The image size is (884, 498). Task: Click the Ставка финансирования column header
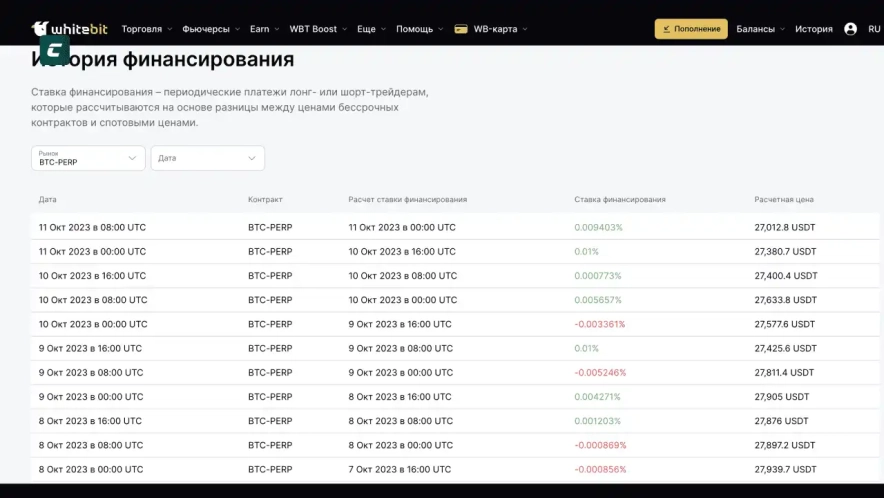click(619, 200)
